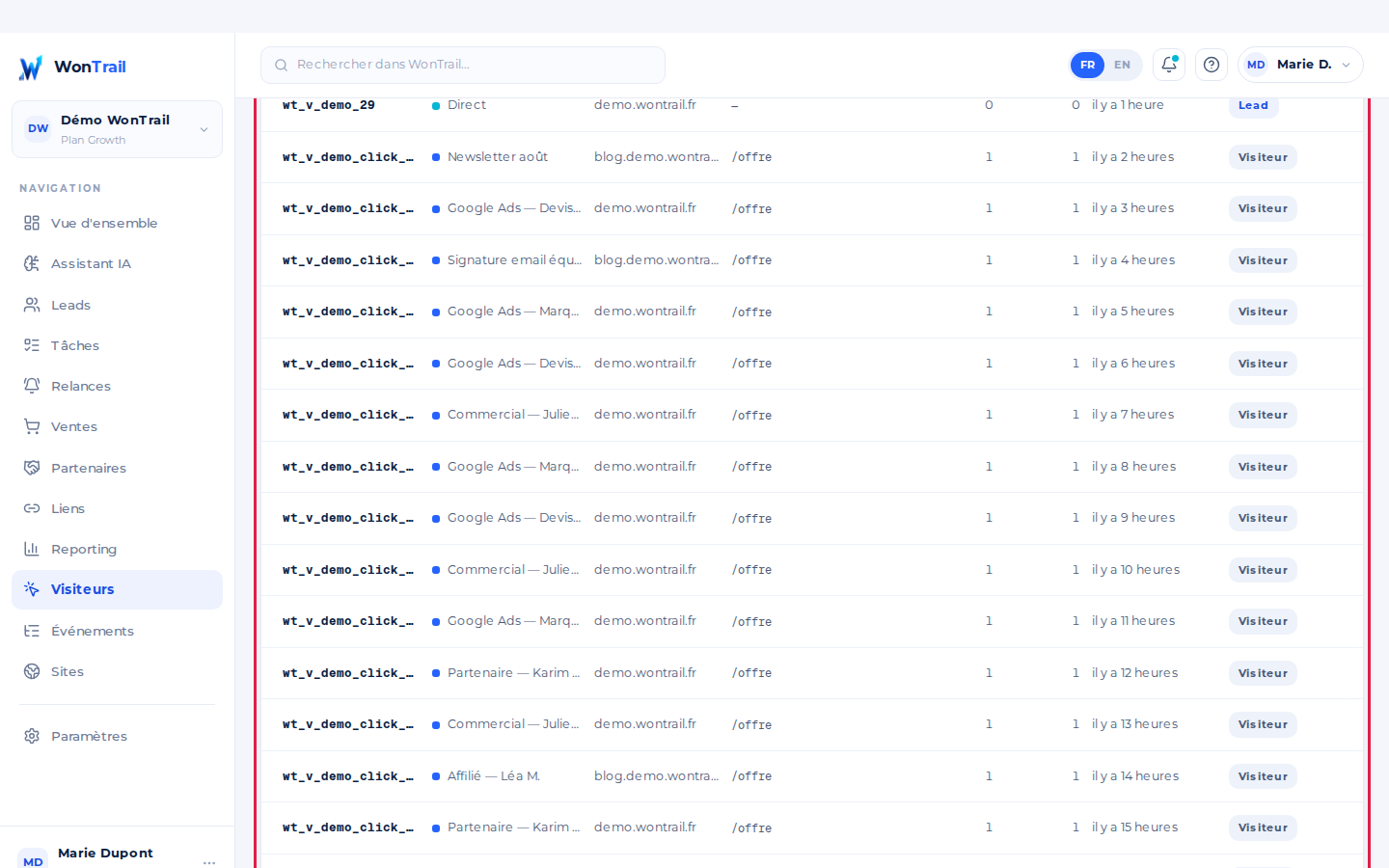
Task: Click the Commercial — Julie cell in the 7 heures row
Action: pyautogui.click(x=513, y=415)
